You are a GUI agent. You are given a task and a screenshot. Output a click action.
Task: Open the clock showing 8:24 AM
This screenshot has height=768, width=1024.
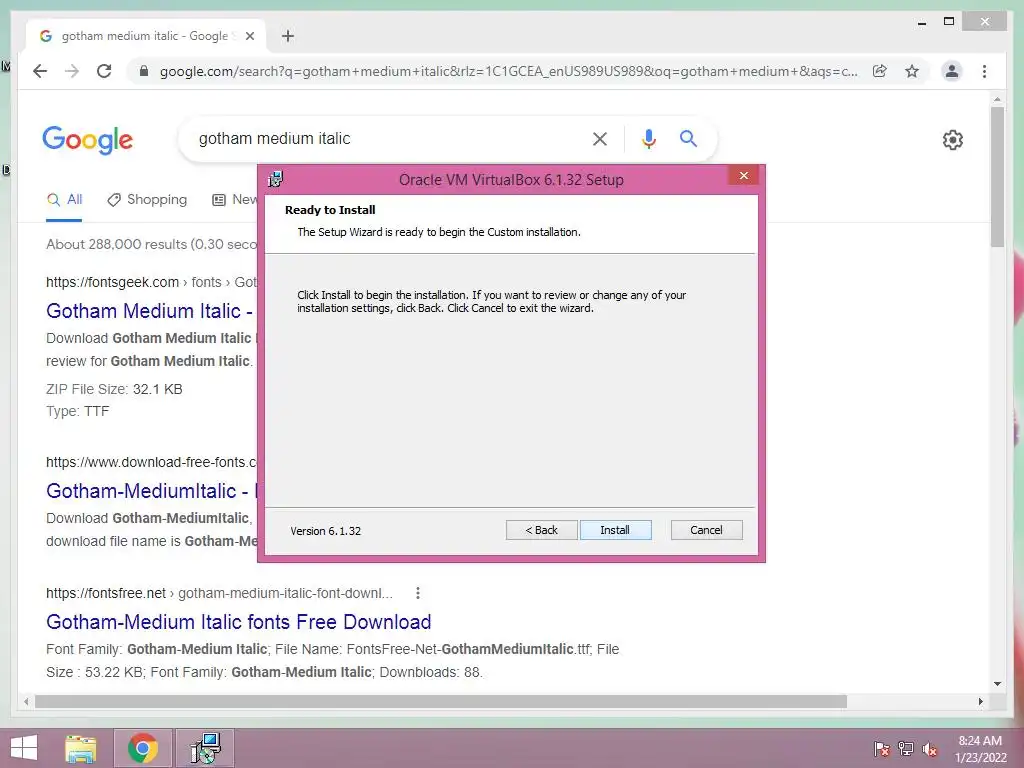pos(981,749)
